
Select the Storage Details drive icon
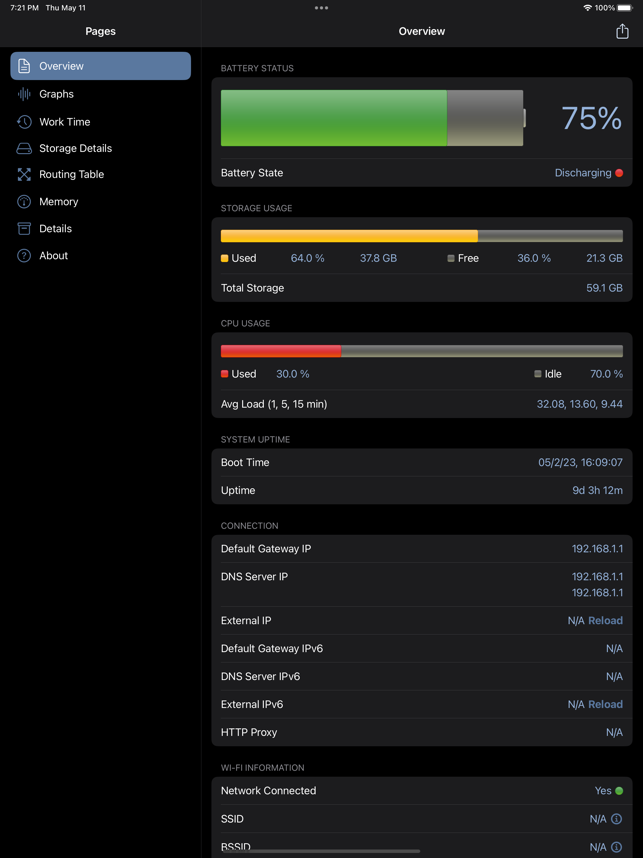click(24, 148)
